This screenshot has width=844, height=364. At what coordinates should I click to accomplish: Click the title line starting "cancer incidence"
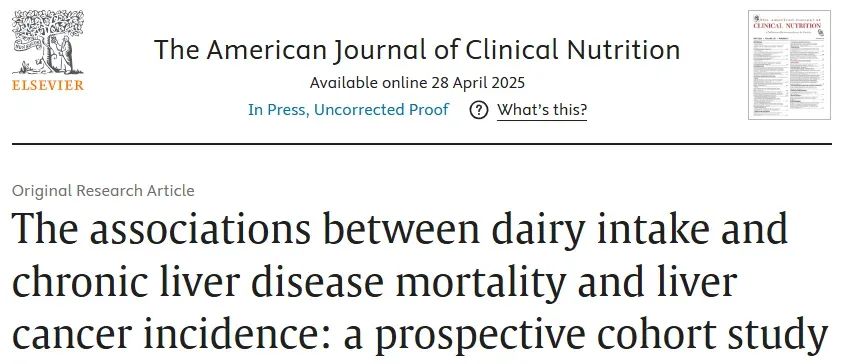pos(420,334)
